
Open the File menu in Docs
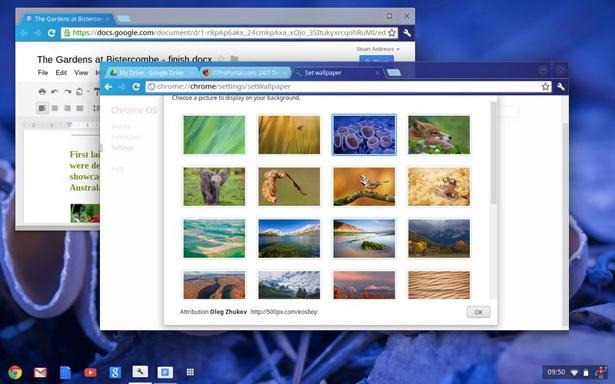click(43, 73)
